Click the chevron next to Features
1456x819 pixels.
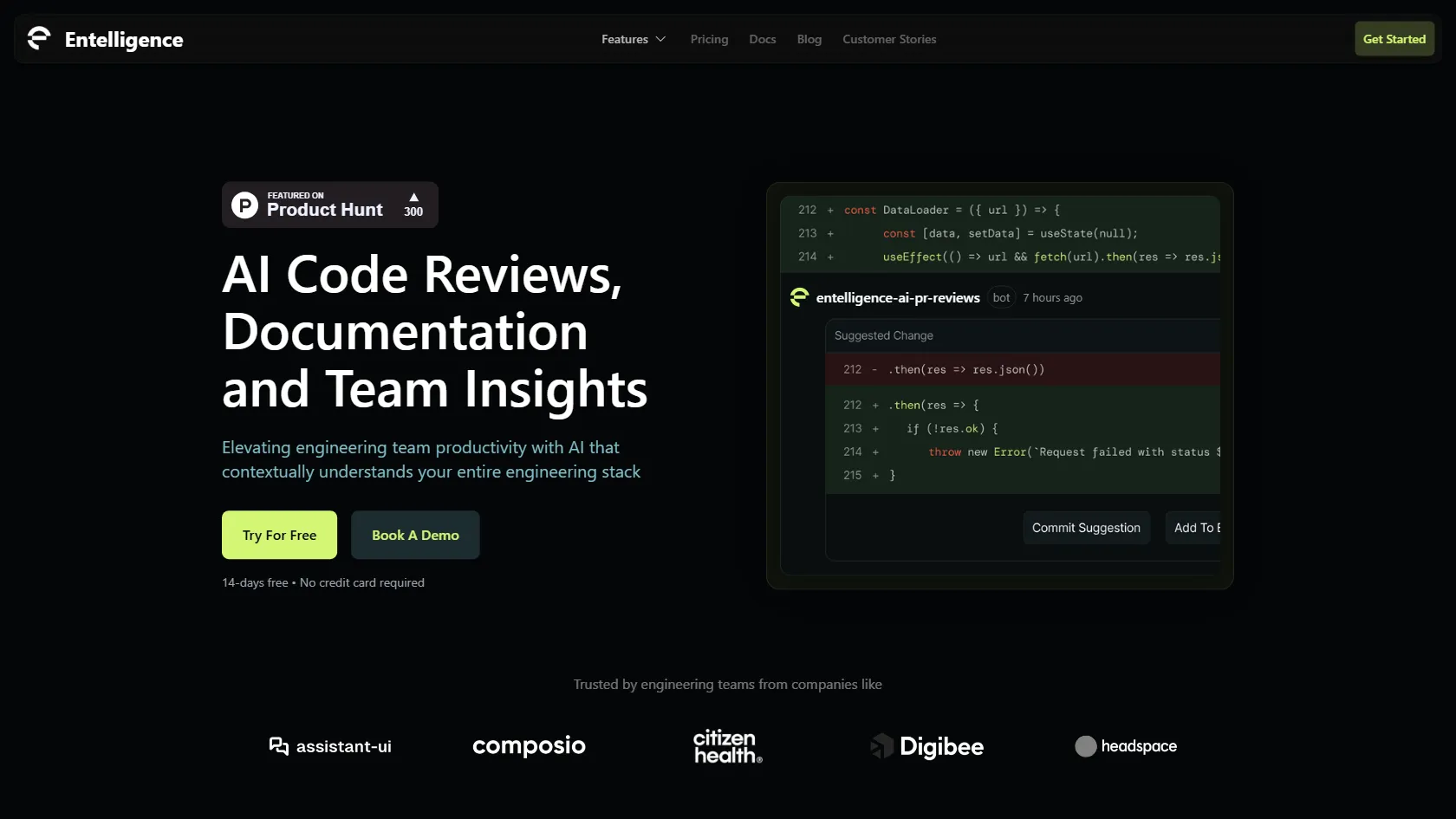660,39
